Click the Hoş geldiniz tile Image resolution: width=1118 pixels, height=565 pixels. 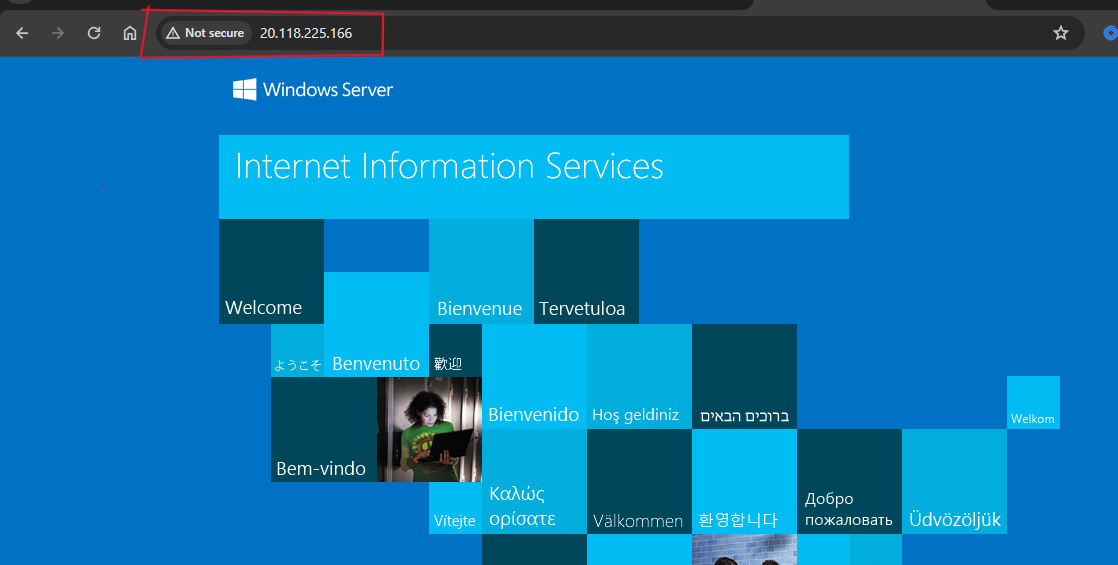639,377
